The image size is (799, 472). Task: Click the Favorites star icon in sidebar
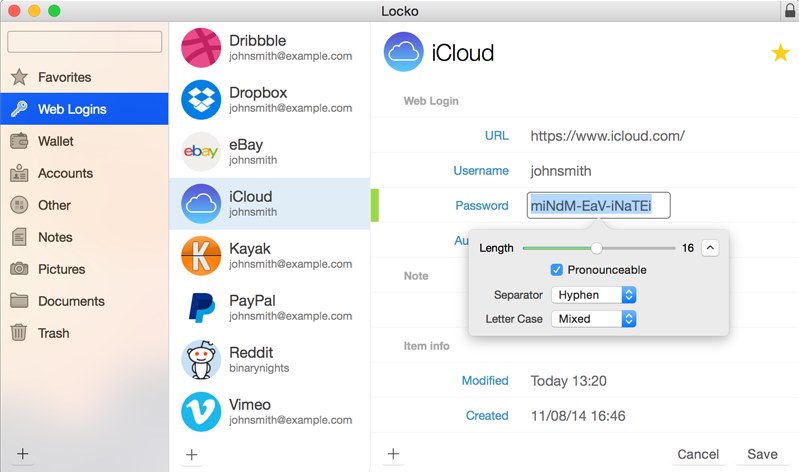click(19, 77)
